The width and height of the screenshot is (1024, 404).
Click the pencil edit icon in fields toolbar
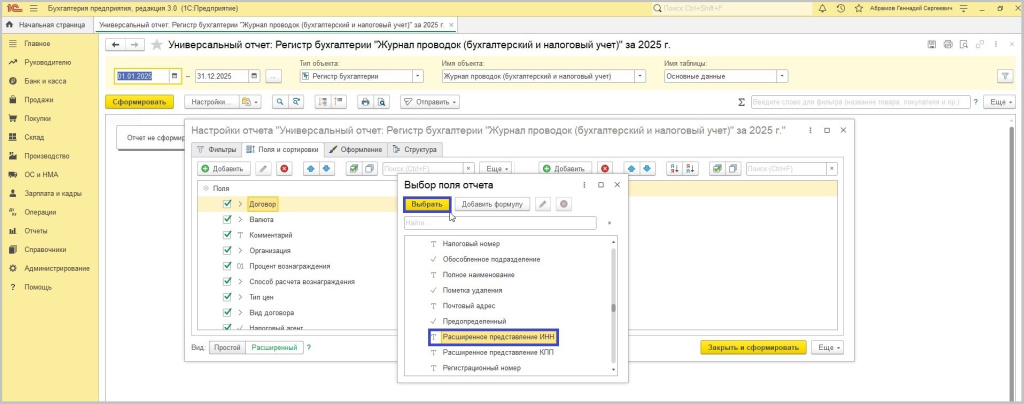(264, 169)
